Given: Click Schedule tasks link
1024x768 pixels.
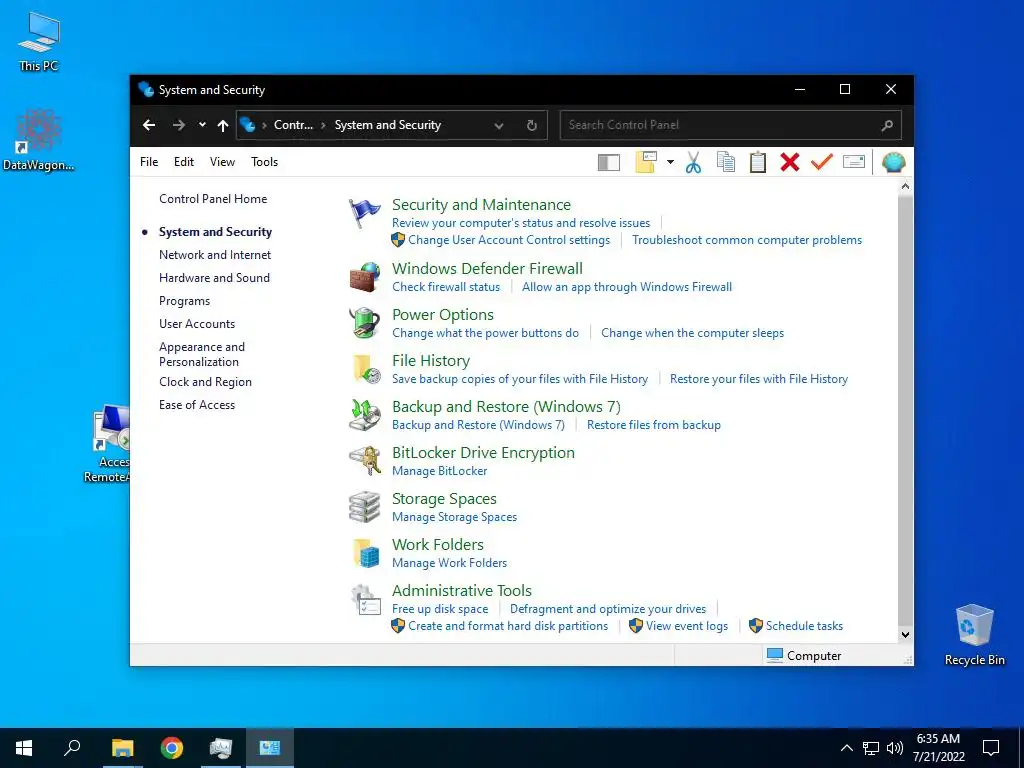Looking at the screenshot, I should (804, 626).
